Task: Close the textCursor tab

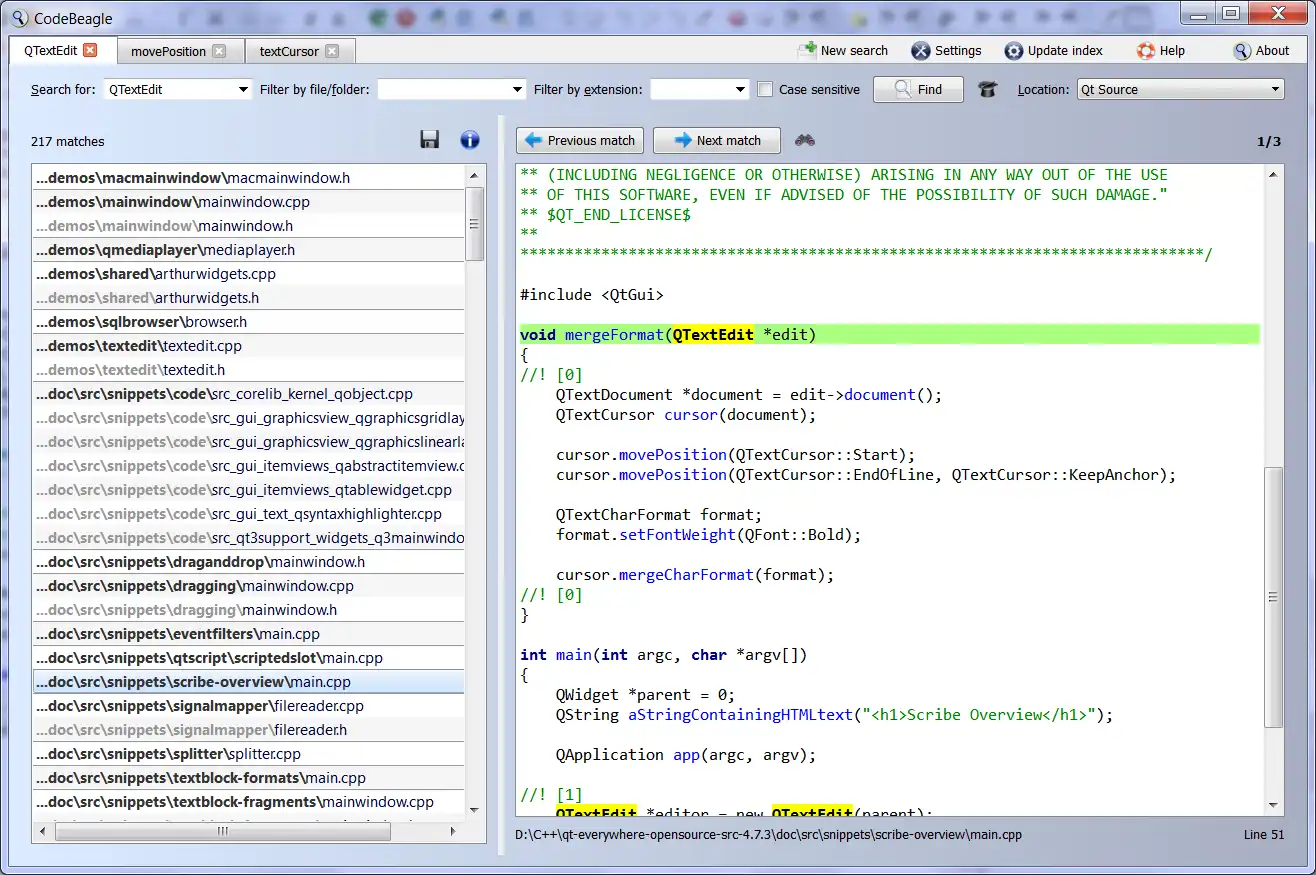Action: (332, 51)
